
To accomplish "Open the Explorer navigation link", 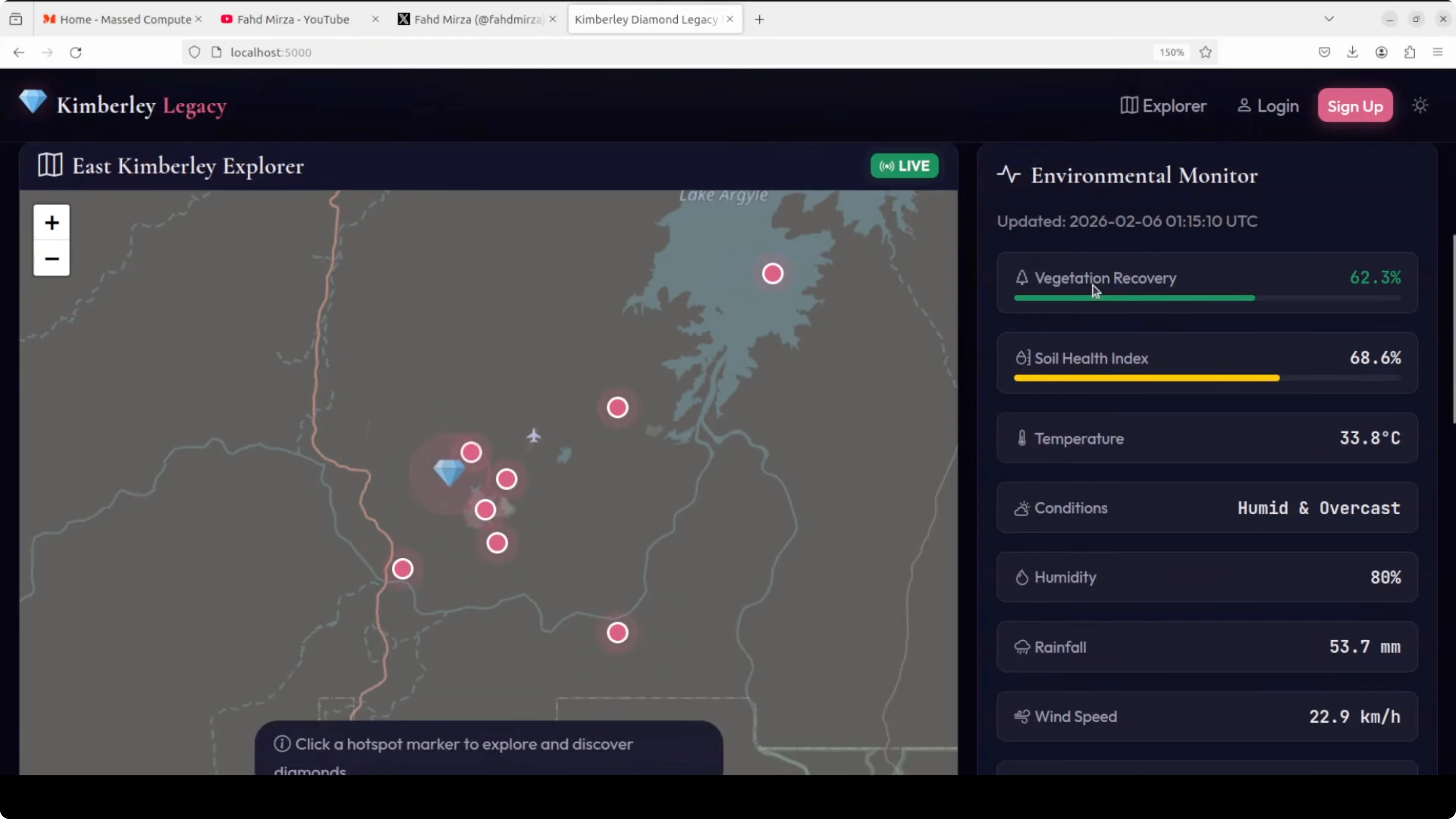I will tap(1163, 106).
